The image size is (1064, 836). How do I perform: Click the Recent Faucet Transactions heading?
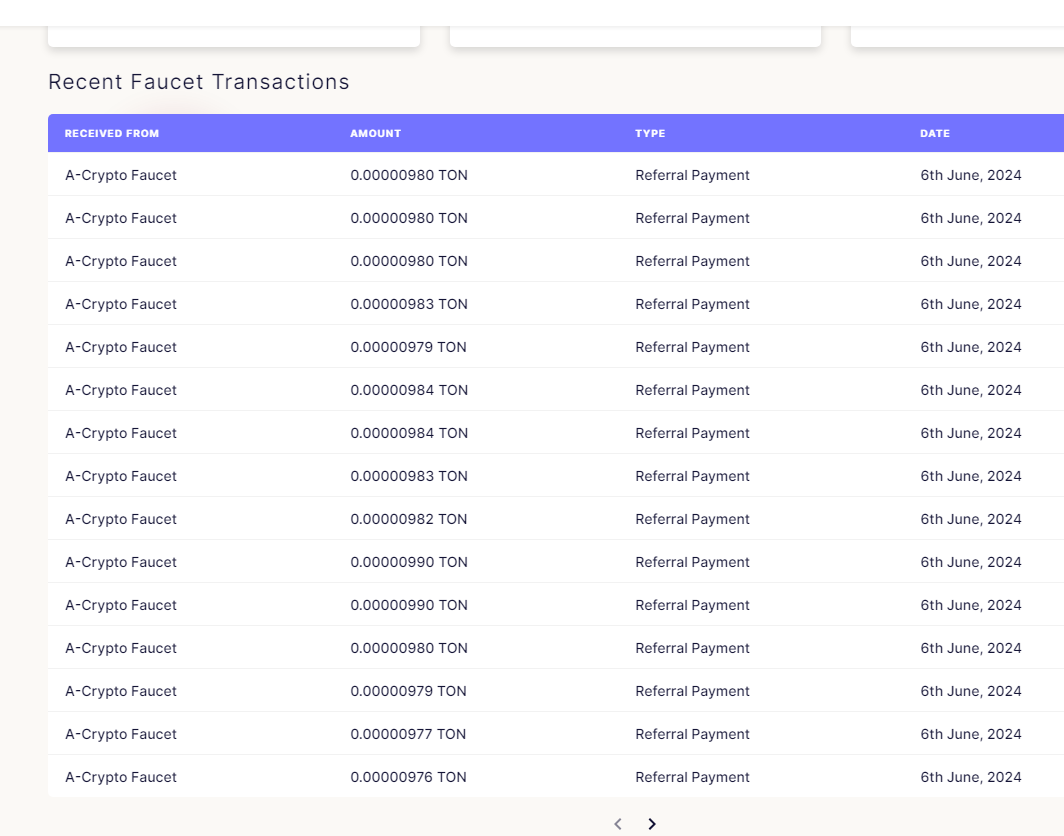[x=199, y=82]
